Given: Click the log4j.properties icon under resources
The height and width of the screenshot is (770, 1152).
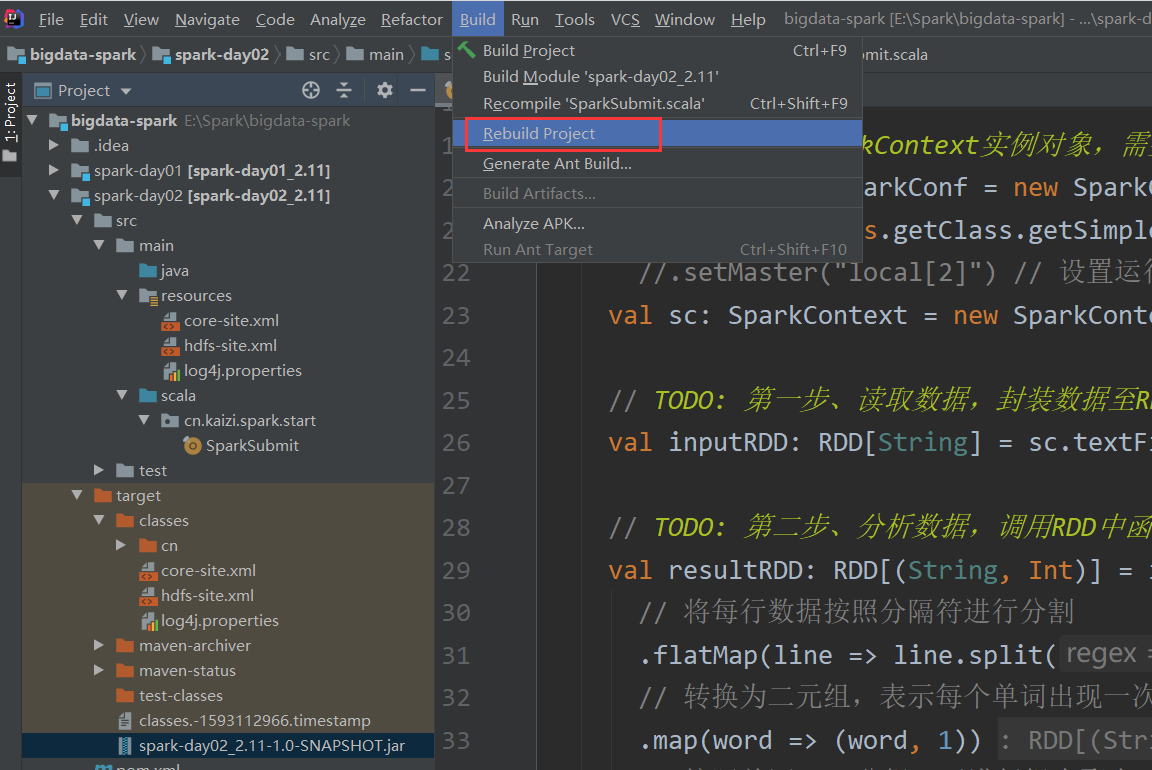Looking at the screenshot, I should (x=170, y=371).
